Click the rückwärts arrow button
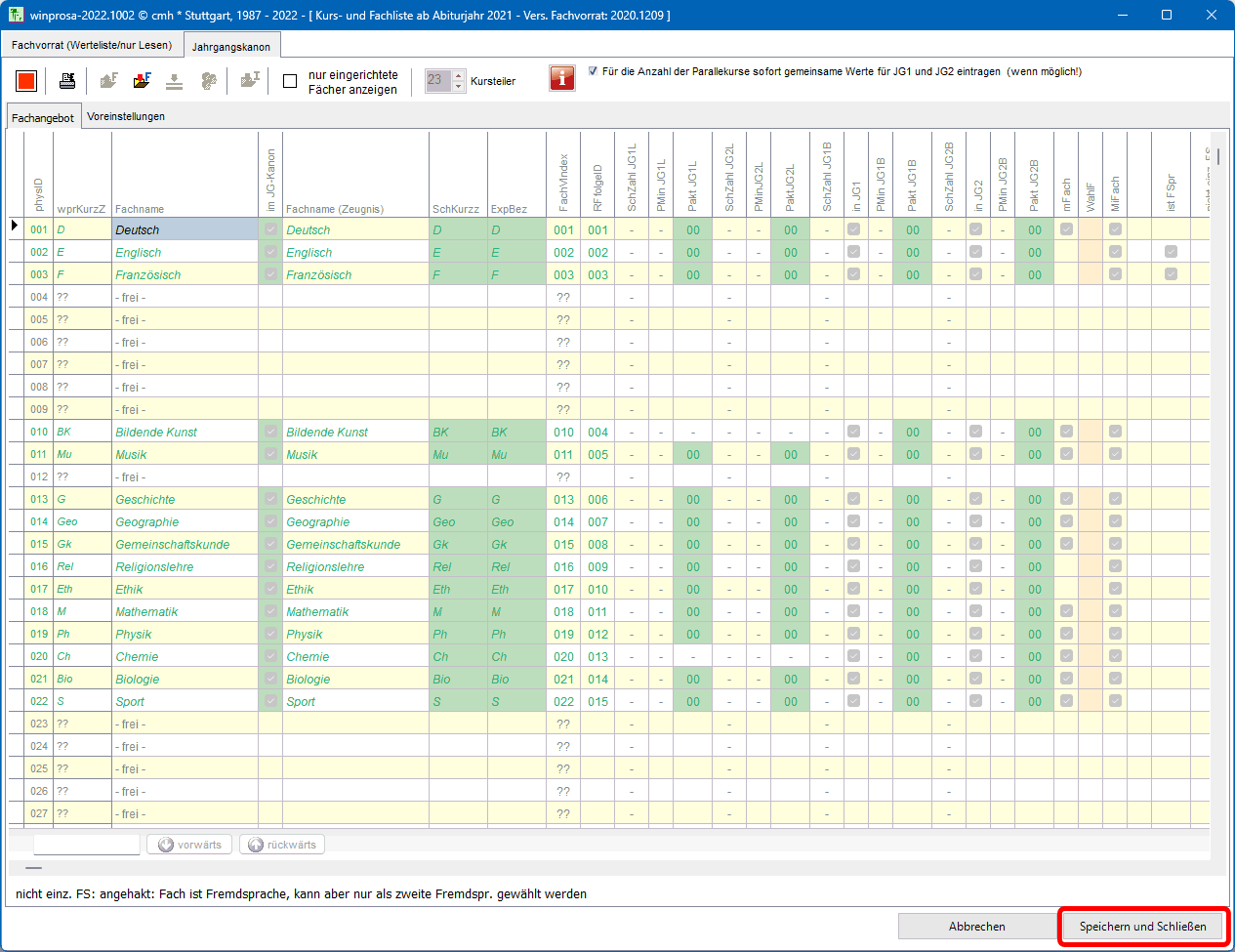This screenshot has height=952, width=1235. [x=282, y=845]
